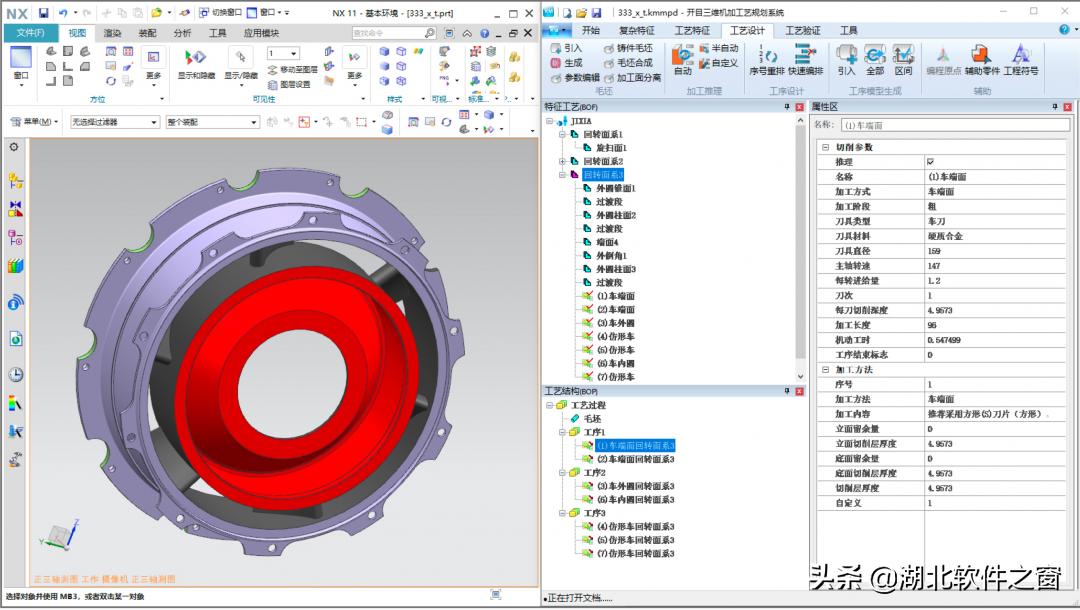Click the 全部 process model icon
1080x610 pixels.
tap(875, 59)
